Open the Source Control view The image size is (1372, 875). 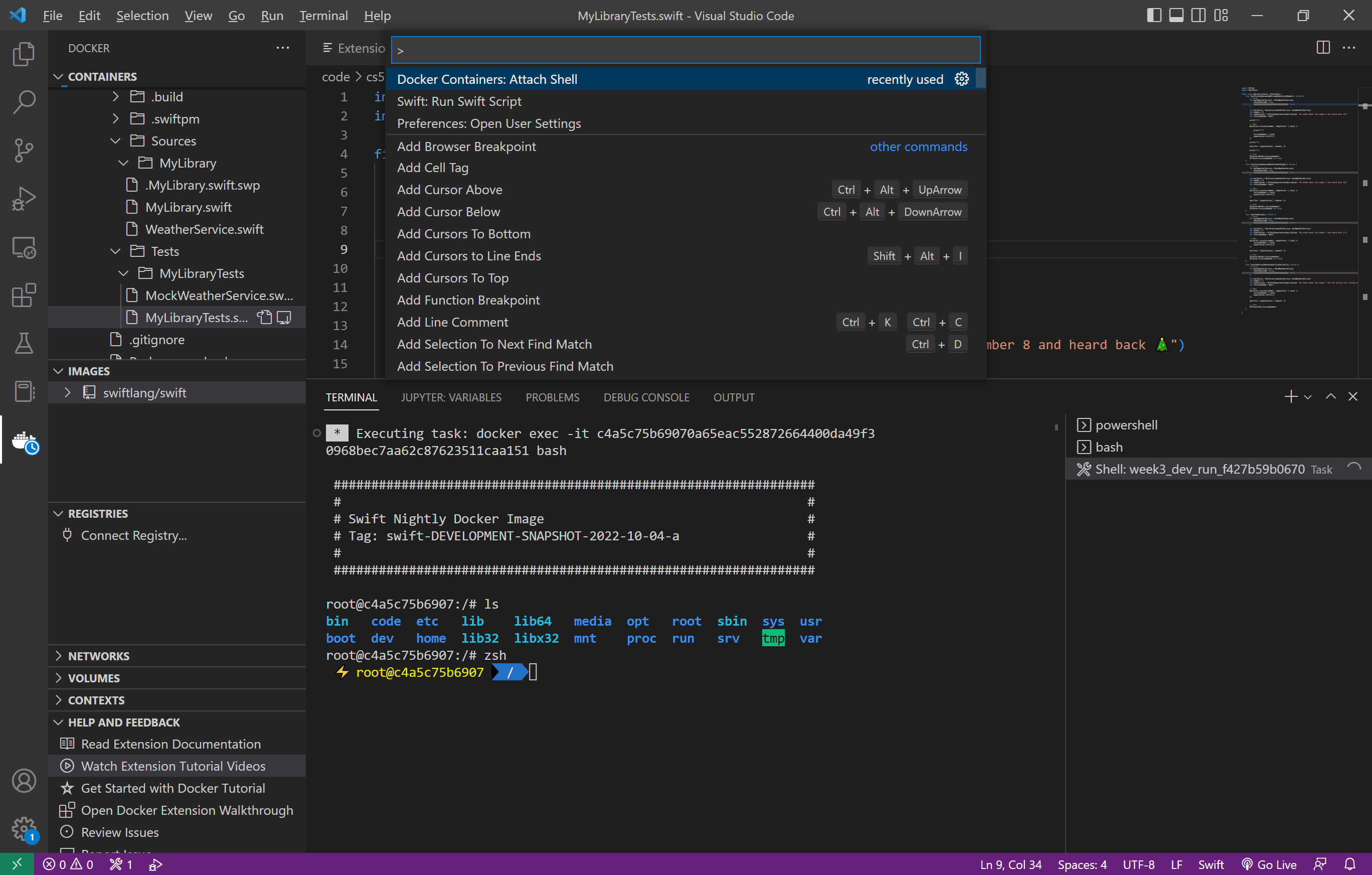pyautogui.click(x=24, y=150)
